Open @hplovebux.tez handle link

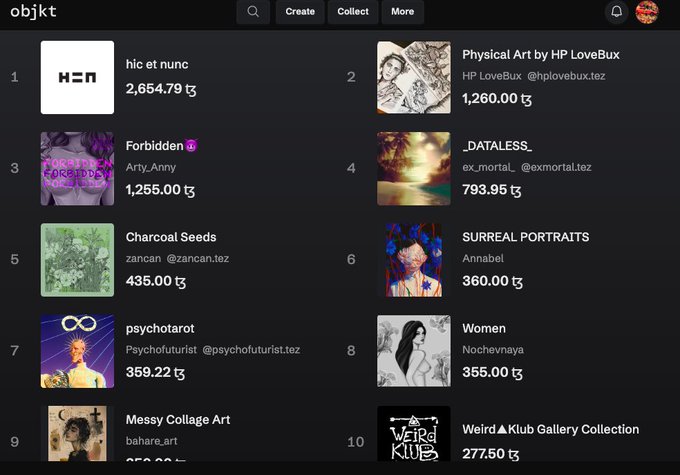click(566, 76)
